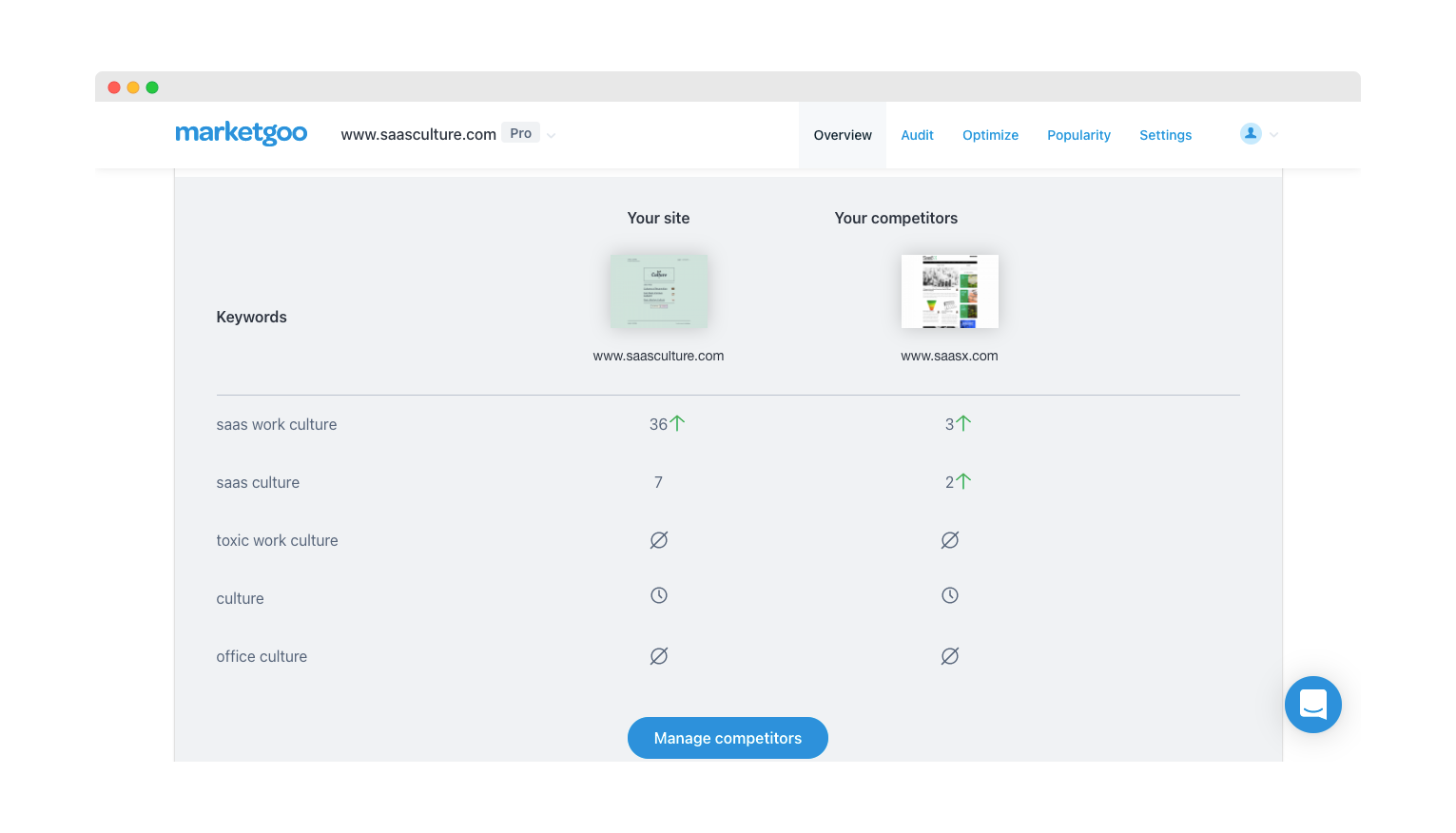Image resolution: width=1456 pixels, height=833 pixels.
Task: Open the chat support widget
Action: pyautogui.click(x=1312, y=705)
